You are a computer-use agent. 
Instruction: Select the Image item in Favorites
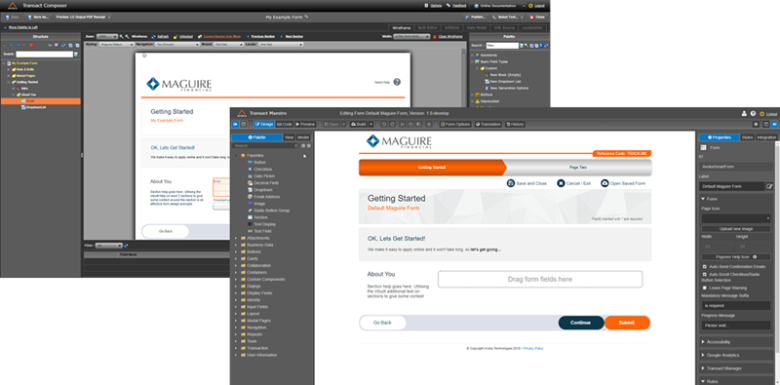point(259,204)
